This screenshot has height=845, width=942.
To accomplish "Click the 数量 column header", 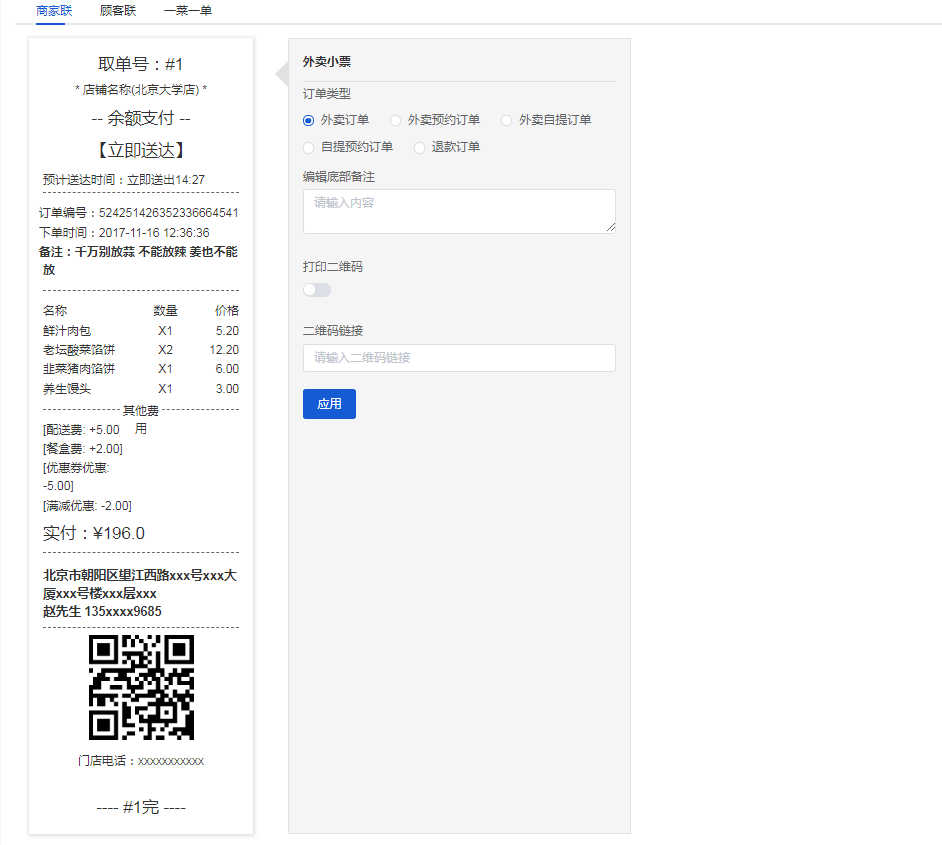I will click(165, 310).
